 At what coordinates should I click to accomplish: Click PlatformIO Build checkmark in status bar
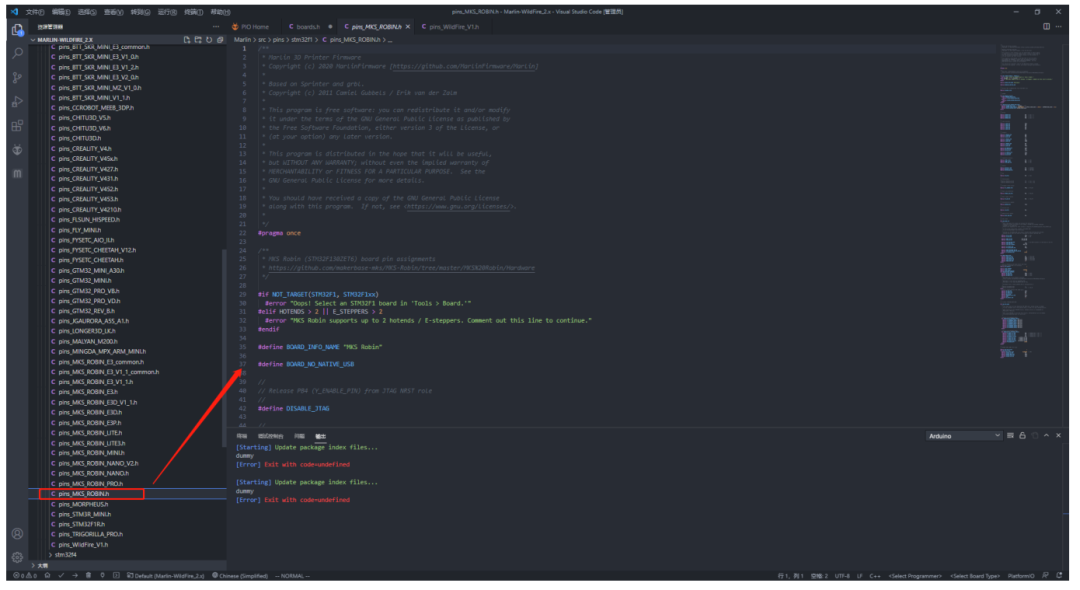click(x=61, y=576)
